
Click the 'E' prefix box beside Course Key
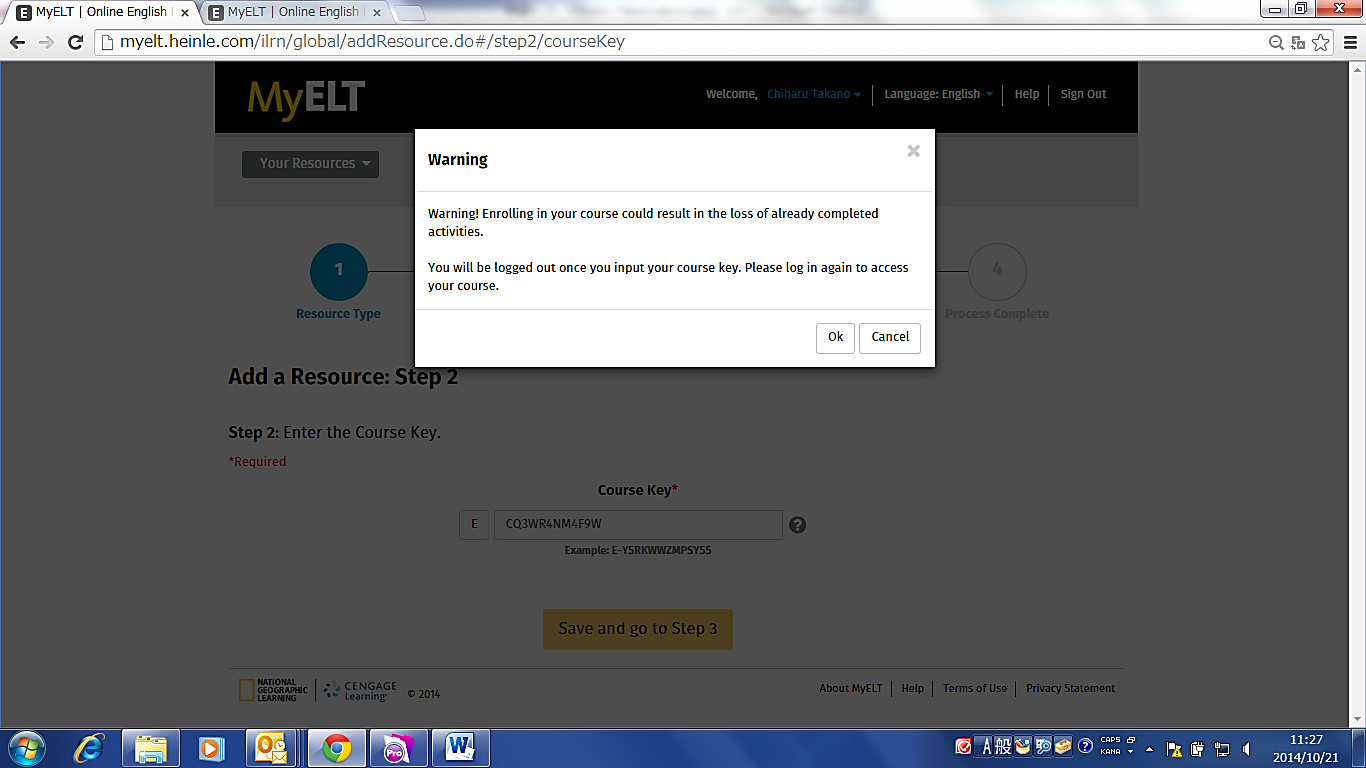tap(474, 525)
